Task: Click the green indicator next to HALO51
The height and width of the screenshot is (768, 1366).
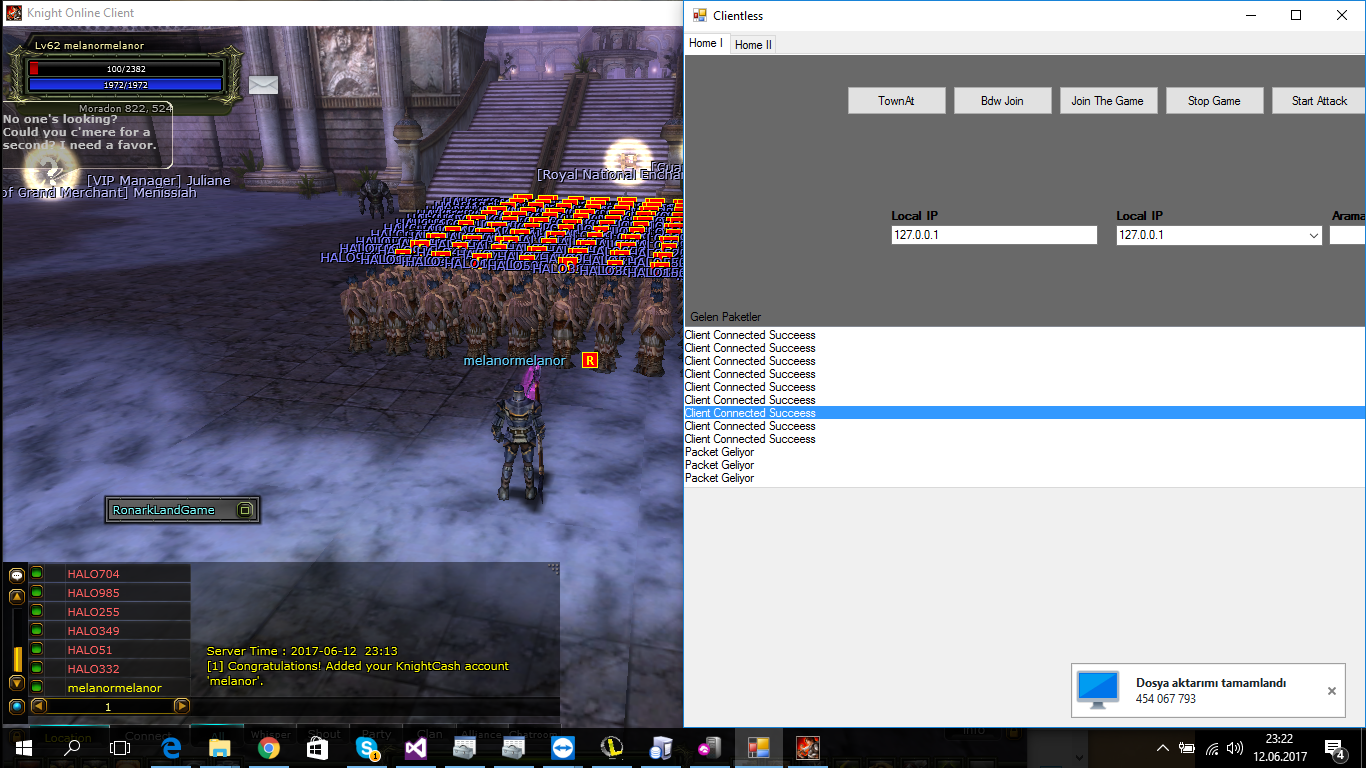Action: [x=37, y=649]
